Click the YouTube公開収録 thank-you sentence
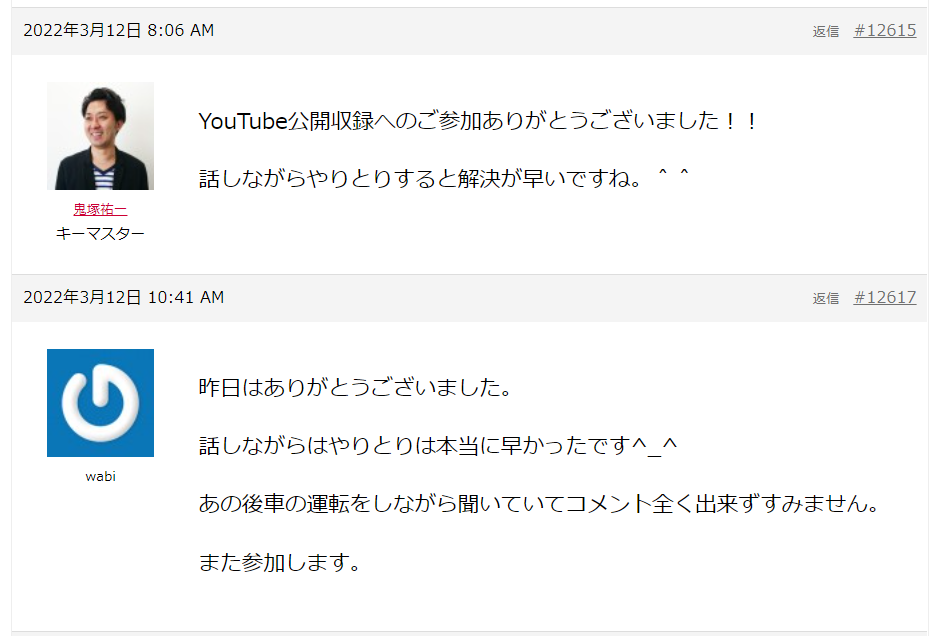Screen dimensions: 940x636 [x=478, y=121]
